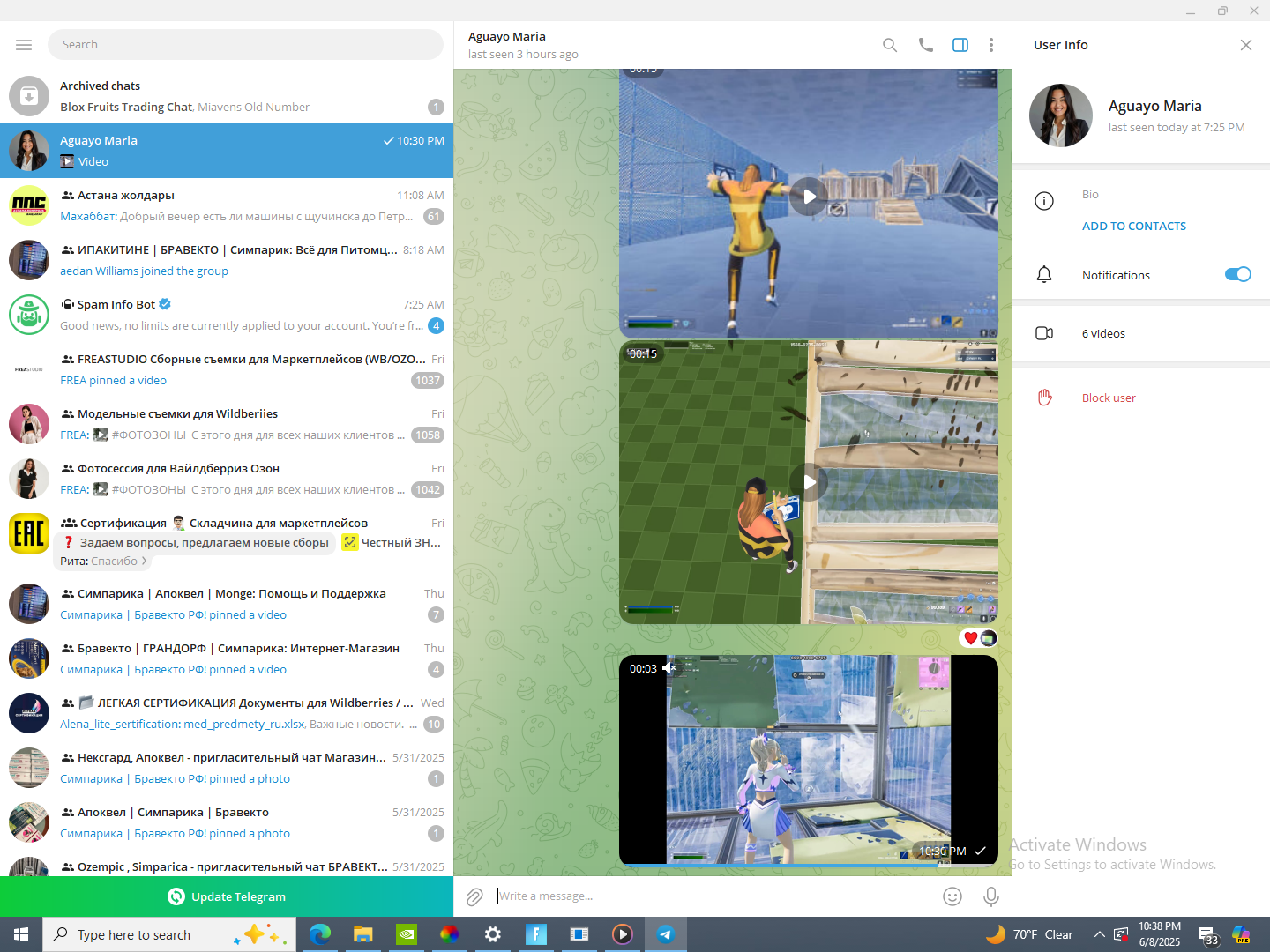Open Archived chats folder

tap(227, 96)
